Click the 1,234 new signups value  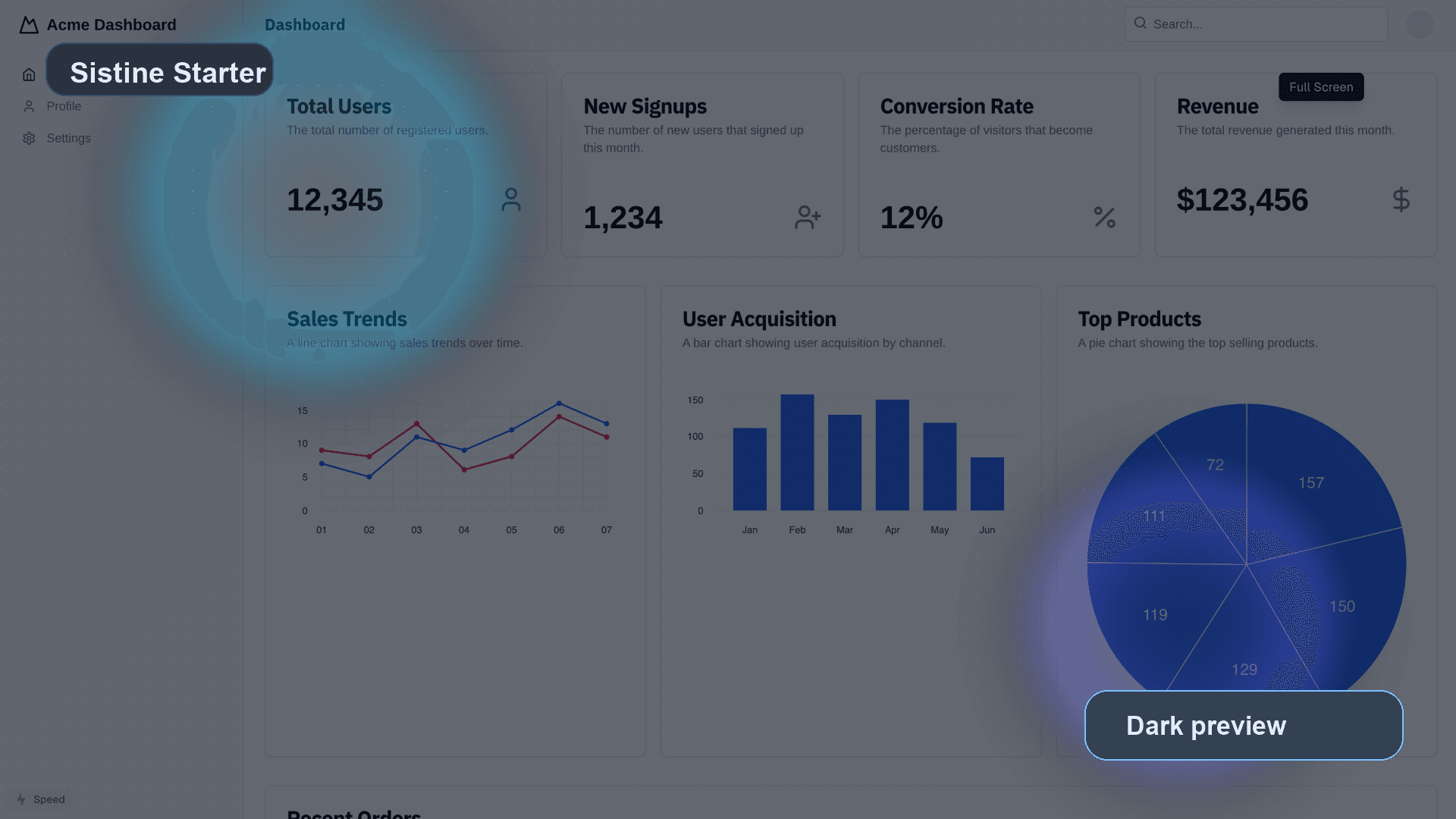(623, 218)
